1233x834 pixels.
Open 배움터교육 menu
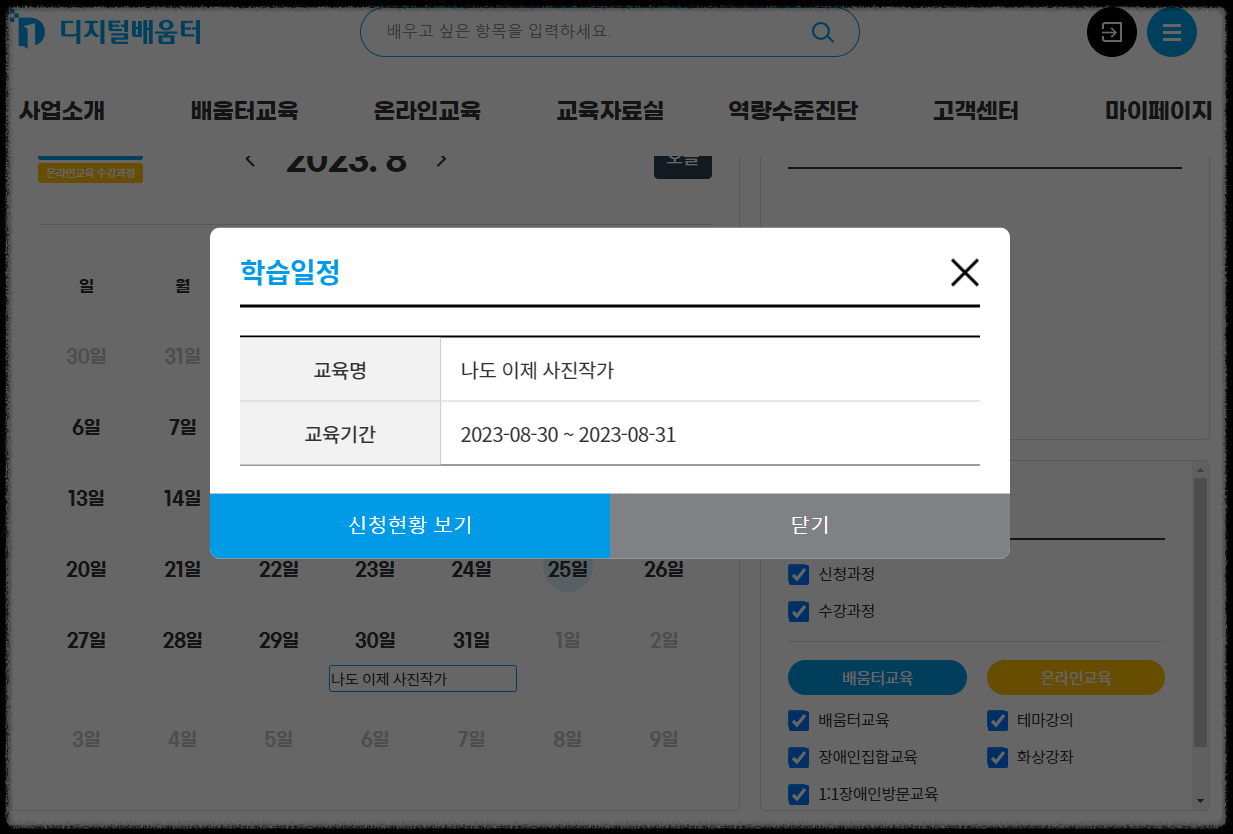click(x=244, y=111)
